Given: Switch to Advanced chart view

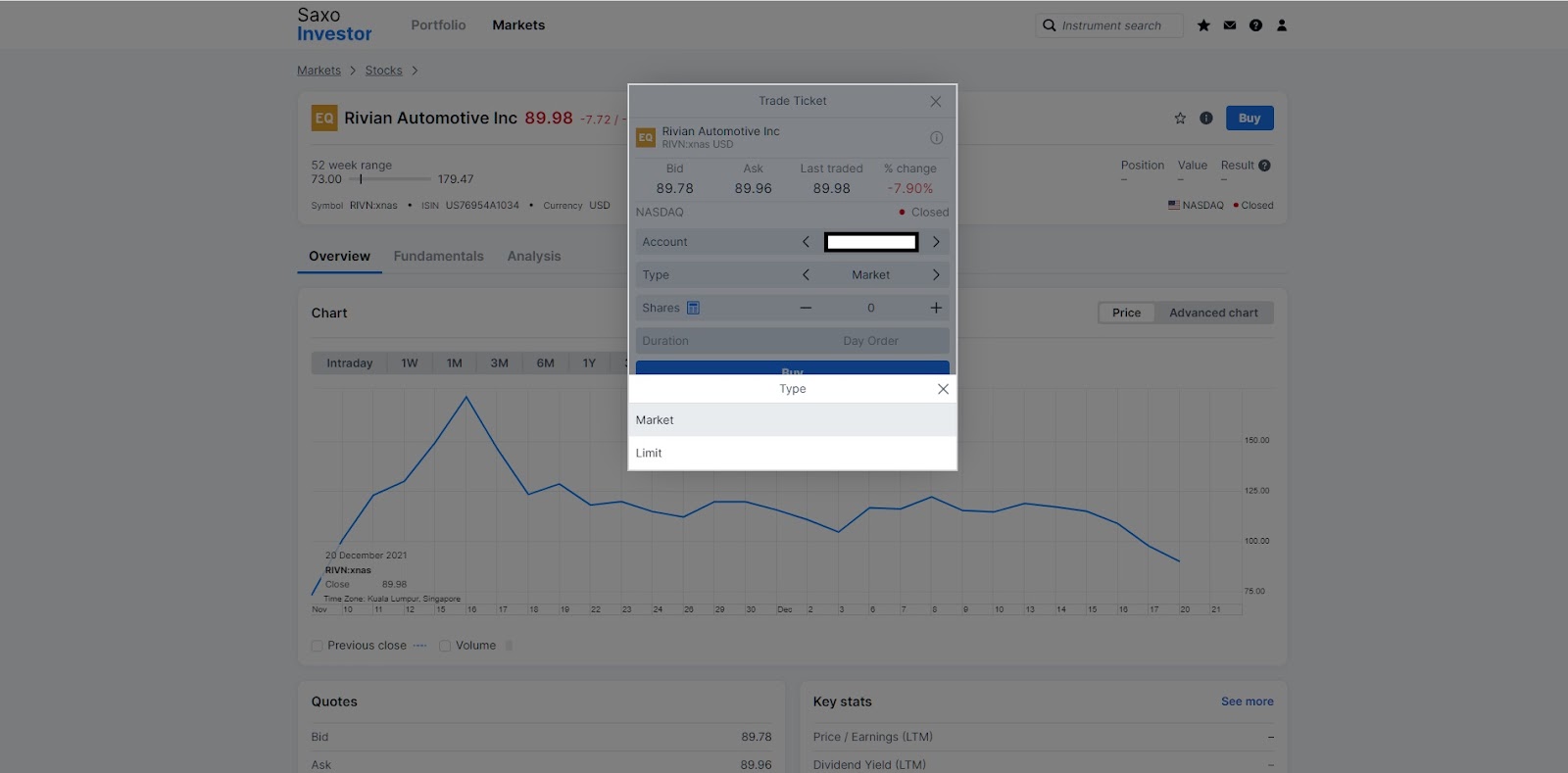Looking at the screenshot, I should coord(1213,314).
